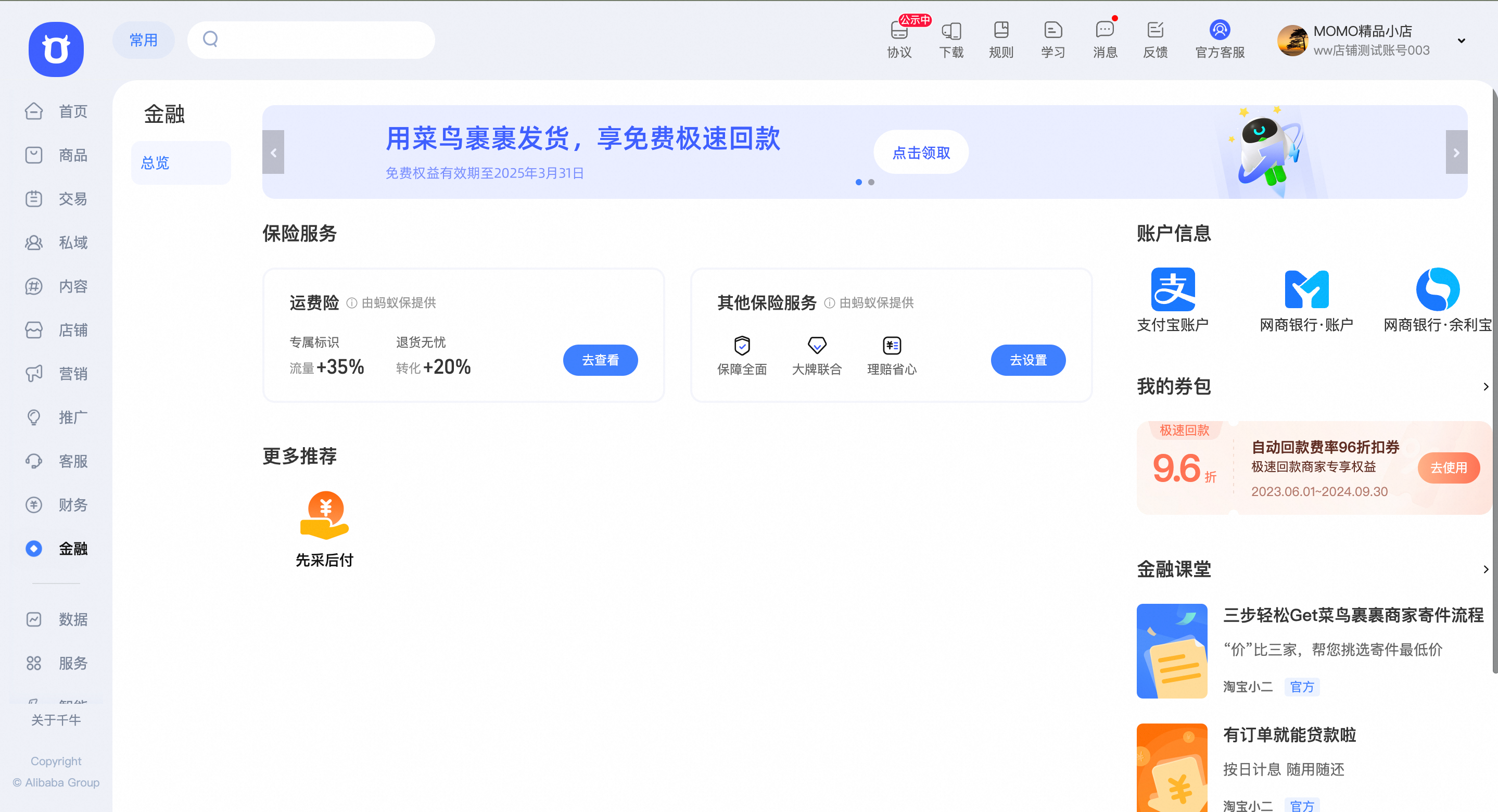Check 消息 messages notifications
Screen dimensions: 1498x812
(1105, 40)
